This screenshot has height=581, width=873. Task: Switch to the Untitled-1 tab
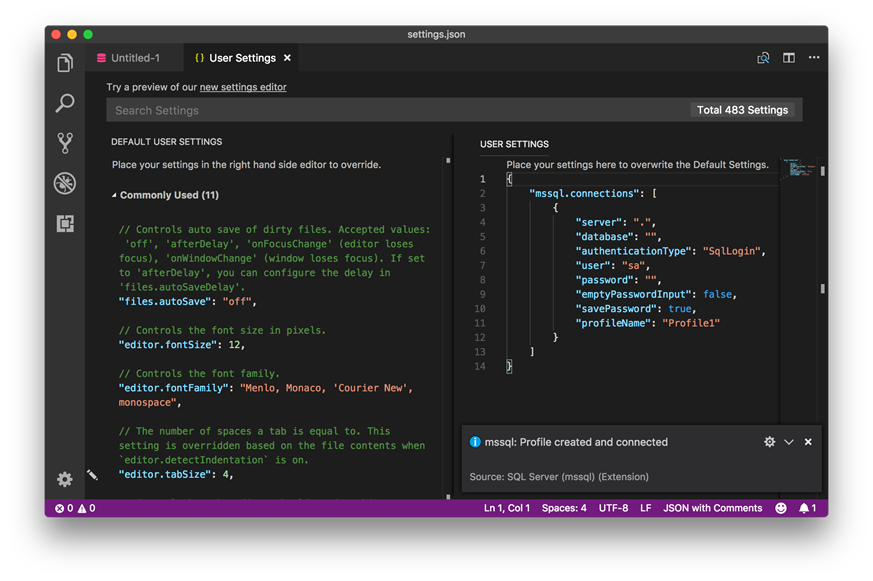[x=135, y=58]
